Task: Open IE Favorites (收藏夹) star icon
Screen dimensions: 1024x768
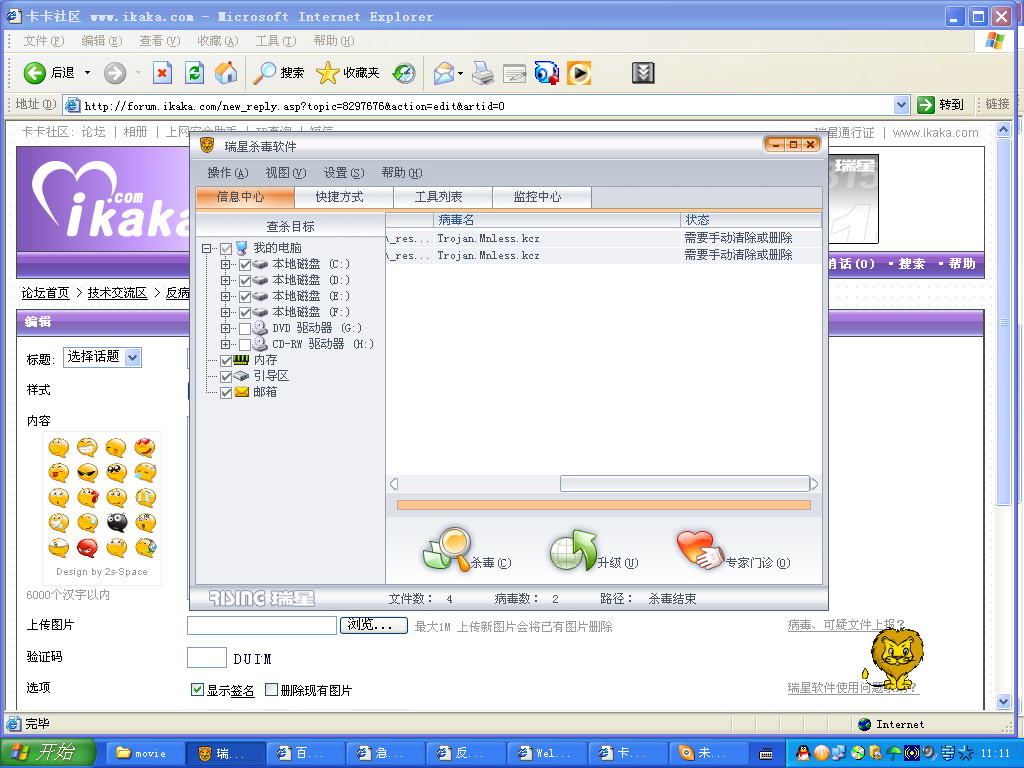Action: [328, 72]
